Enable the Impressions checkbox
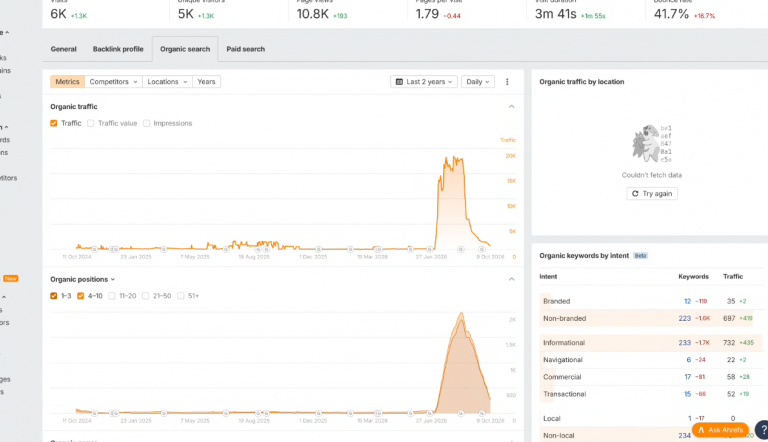 [x=146, y=123]
